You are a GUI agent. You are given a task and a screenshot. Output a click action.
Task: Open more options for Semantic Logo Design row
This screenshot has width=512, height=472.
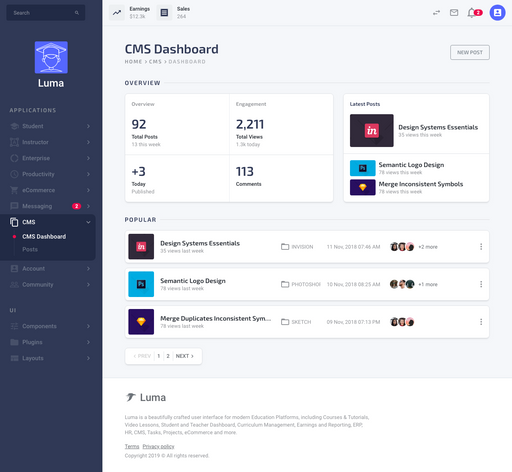coord(481,284)
